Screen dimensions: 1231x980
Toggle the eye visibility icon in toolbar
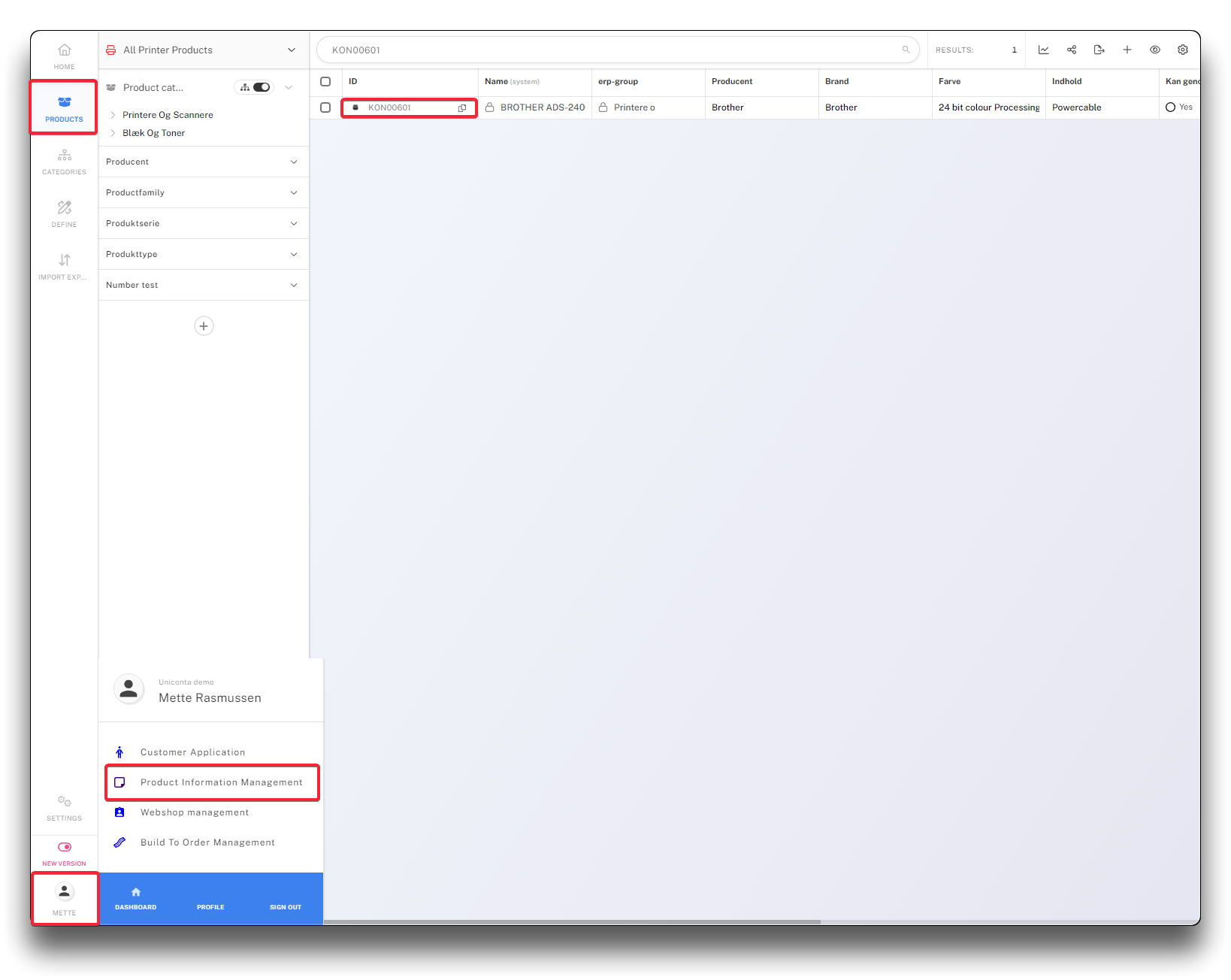pos(1155,50)
